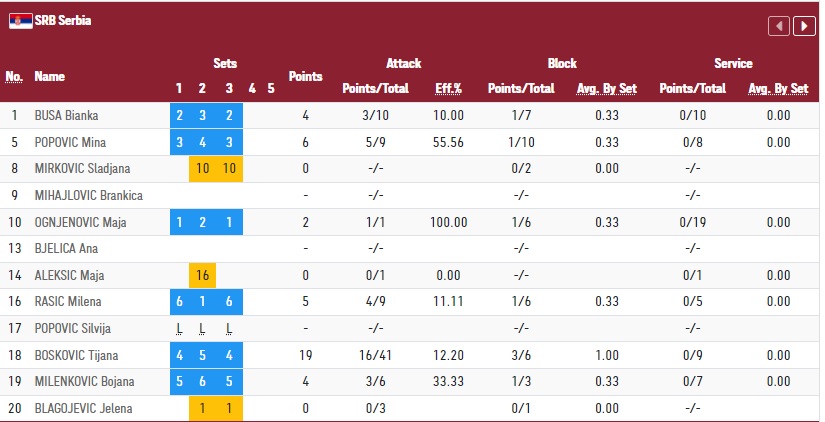Select the Sets column group header

[x=224, y=63]
